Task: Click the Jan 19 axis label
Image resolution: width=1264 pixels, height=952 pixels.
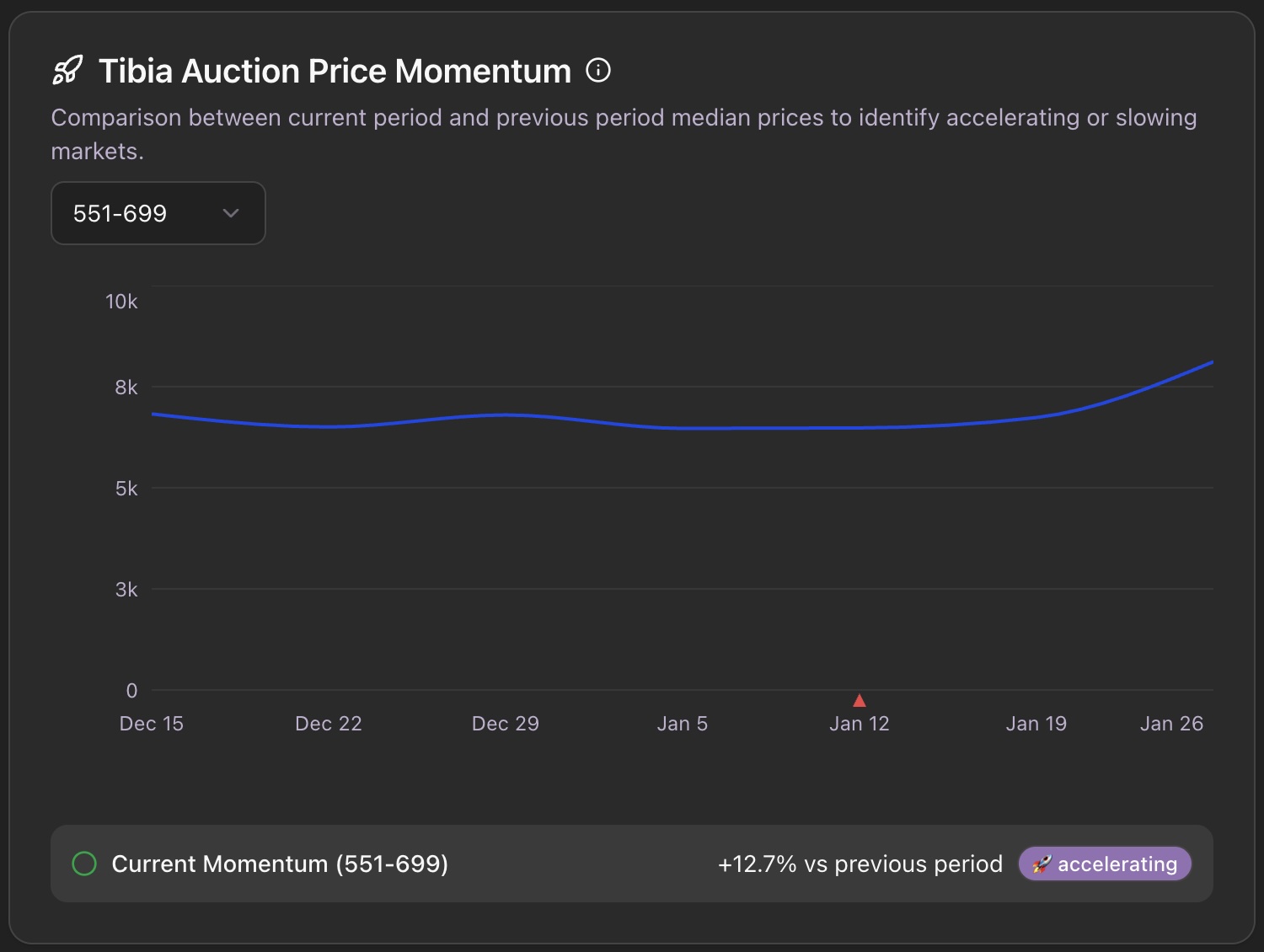Action: tap(1036, 724)
